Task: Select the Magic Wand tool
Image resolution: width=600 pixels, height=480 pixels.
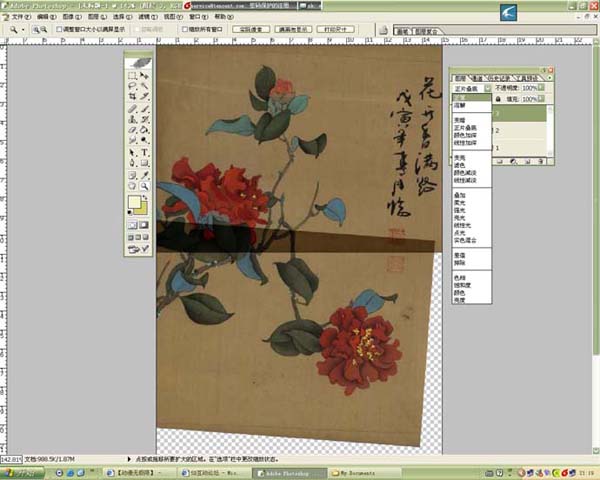Action: click(144, 86)
